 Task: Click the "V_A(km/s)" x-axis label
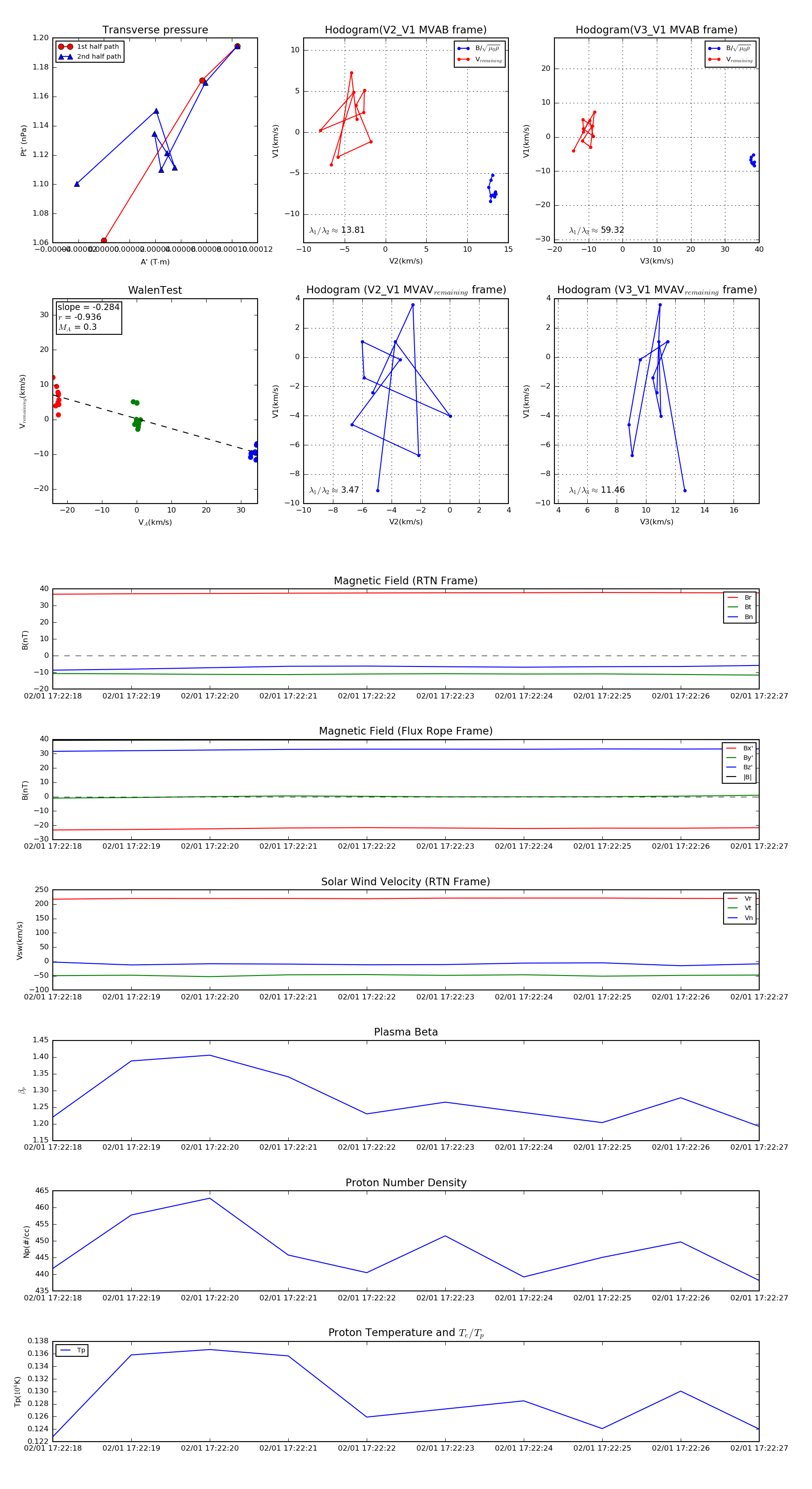(x=155, y=523)
